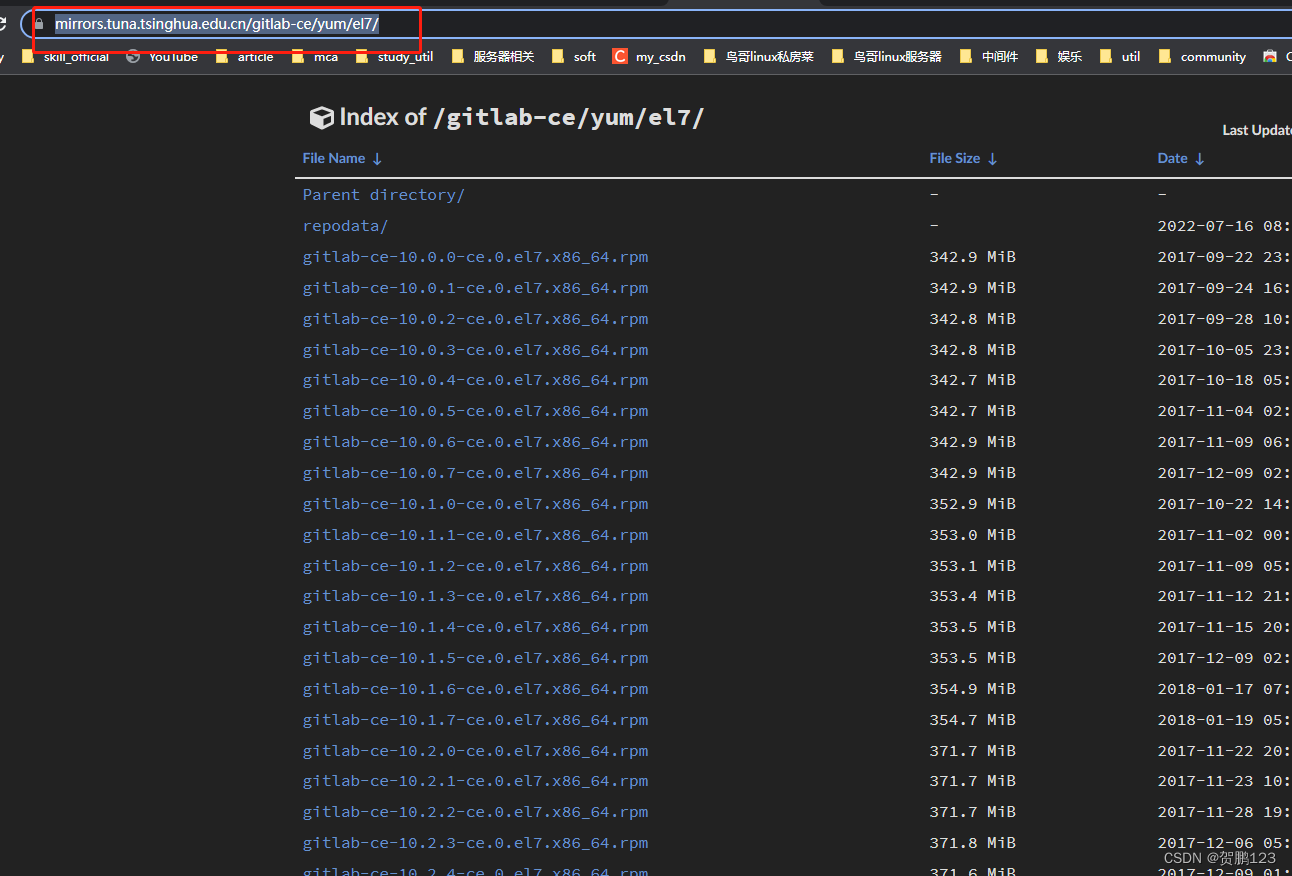Click the 354.9 MiB file size value

click(x=972, y=689)
